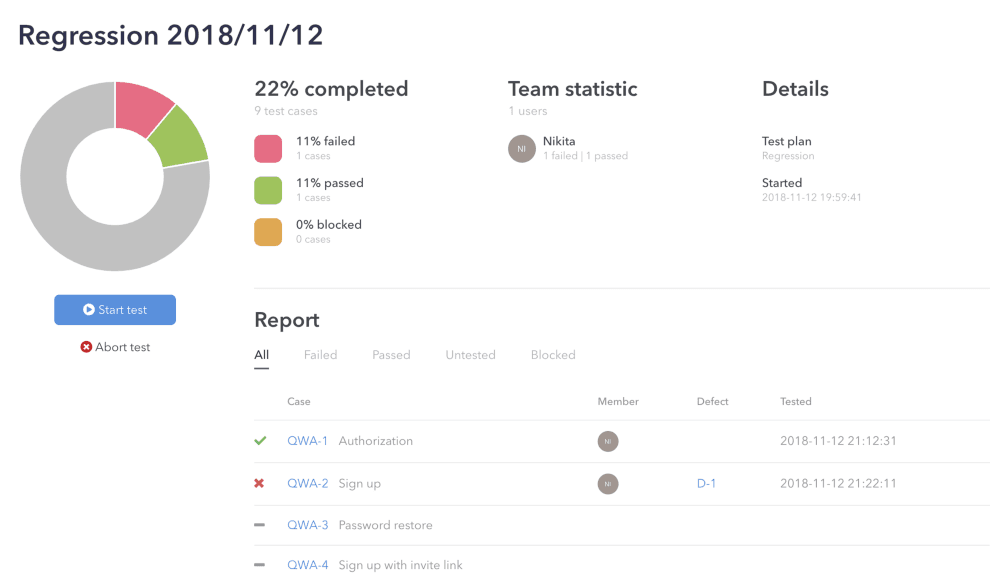Open the QWA-1 case link
The image size is (1000, 581).
307,441
